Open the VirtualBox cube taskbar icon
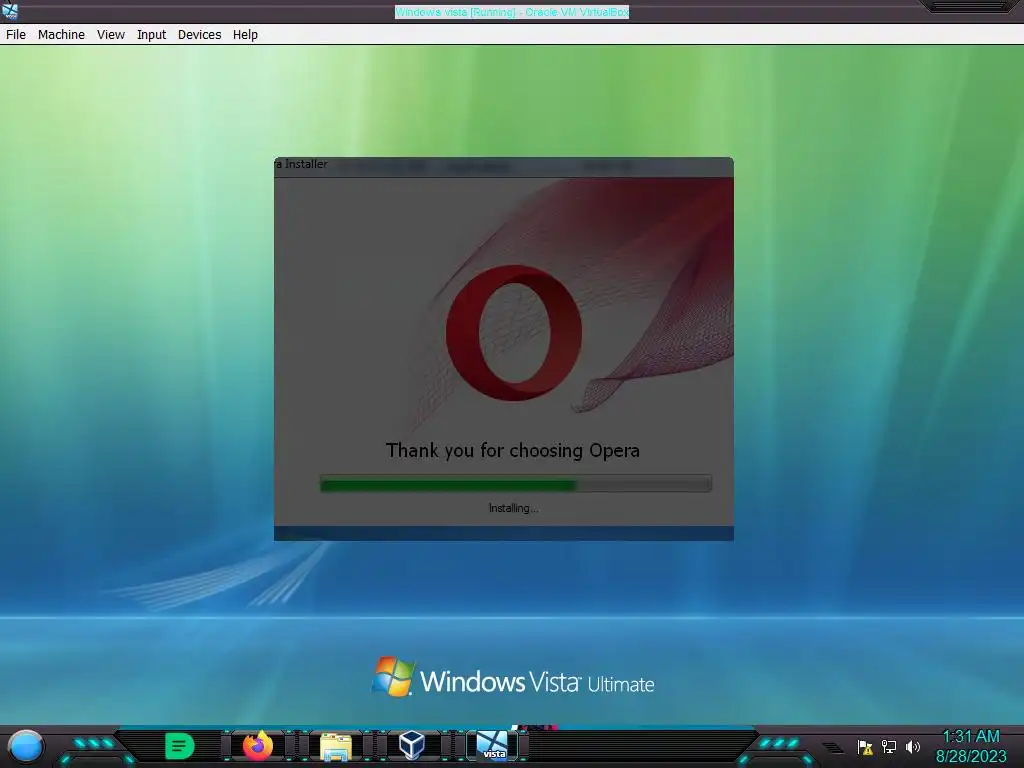 pos(411,744)
